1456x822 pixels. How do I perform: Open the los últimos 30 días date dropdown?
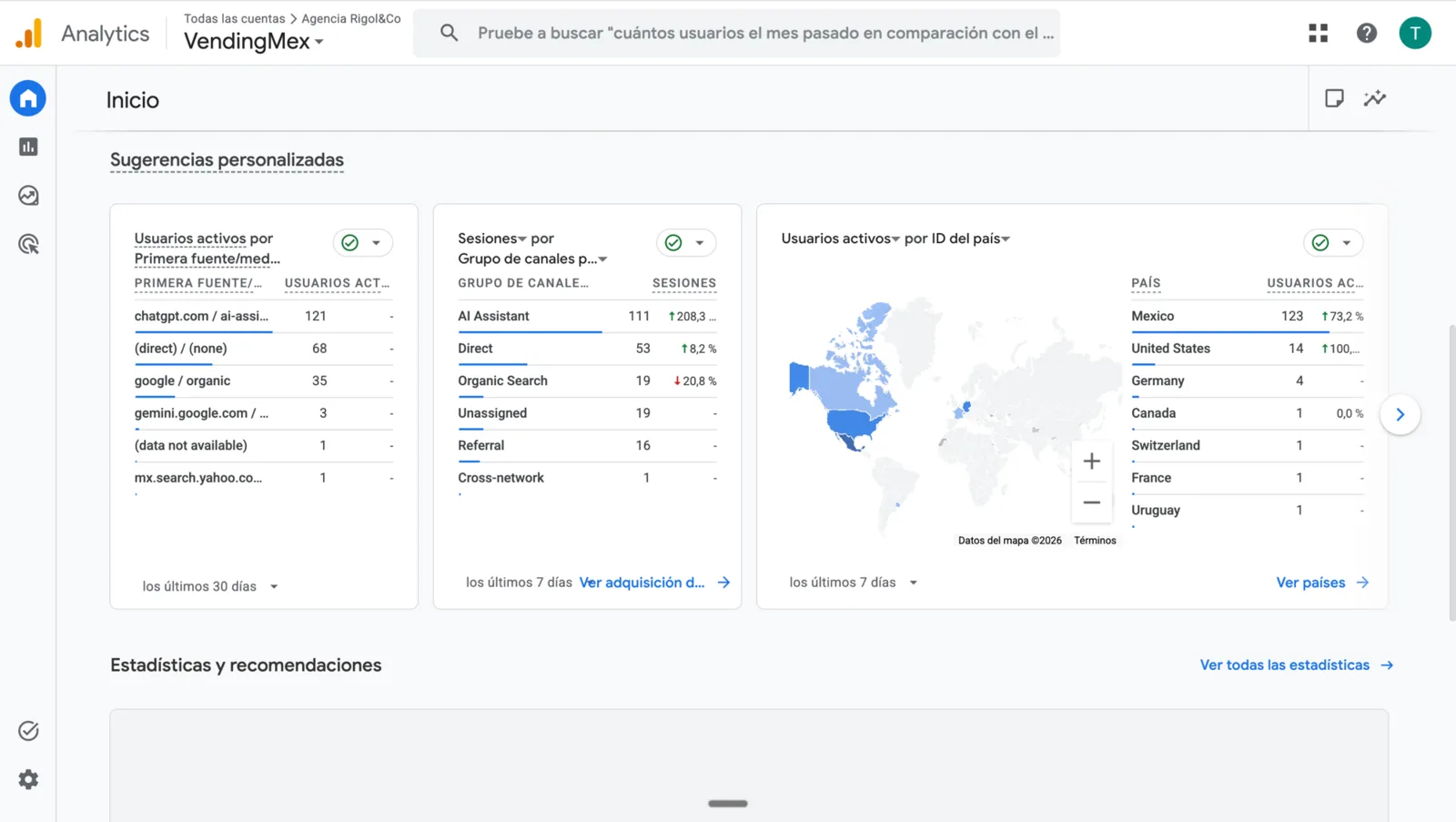click(210, 587)
